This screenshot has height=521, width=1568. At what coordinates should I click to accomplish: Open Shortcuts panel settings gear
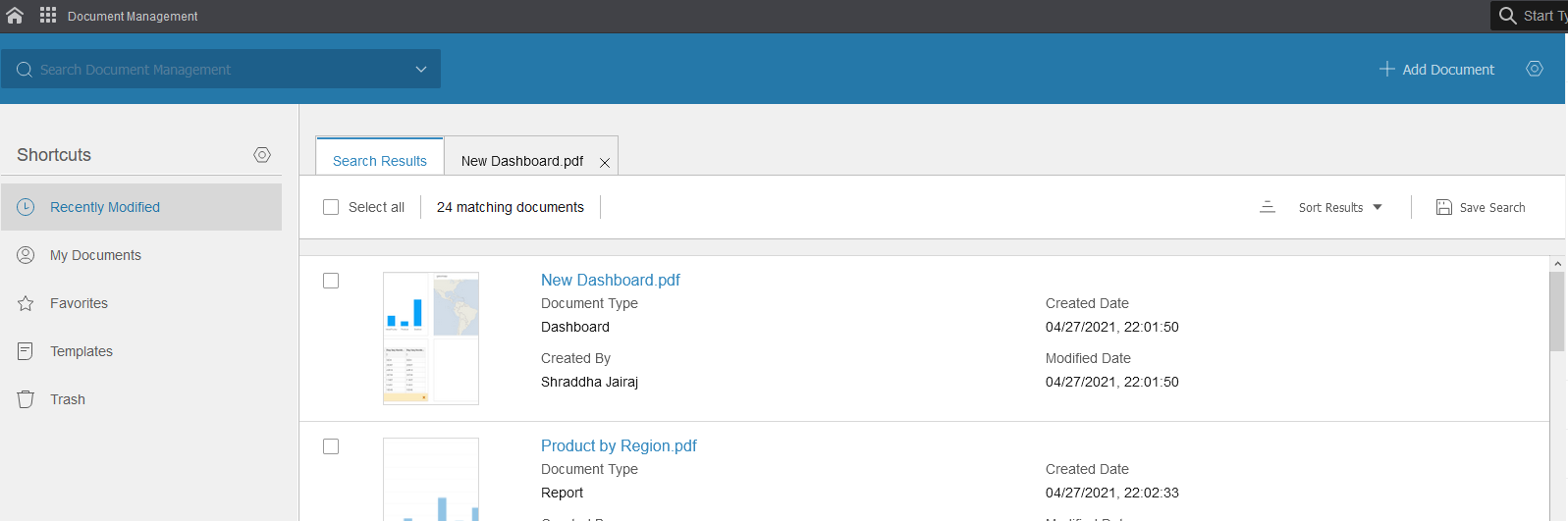click(x=262, y=155)
